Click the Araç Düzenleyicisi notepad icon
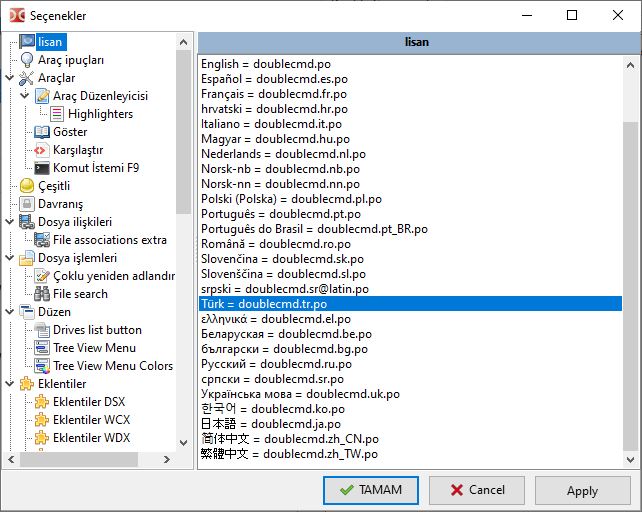The height and width of the screenshot is (512, 642). (x=42, y=96)
